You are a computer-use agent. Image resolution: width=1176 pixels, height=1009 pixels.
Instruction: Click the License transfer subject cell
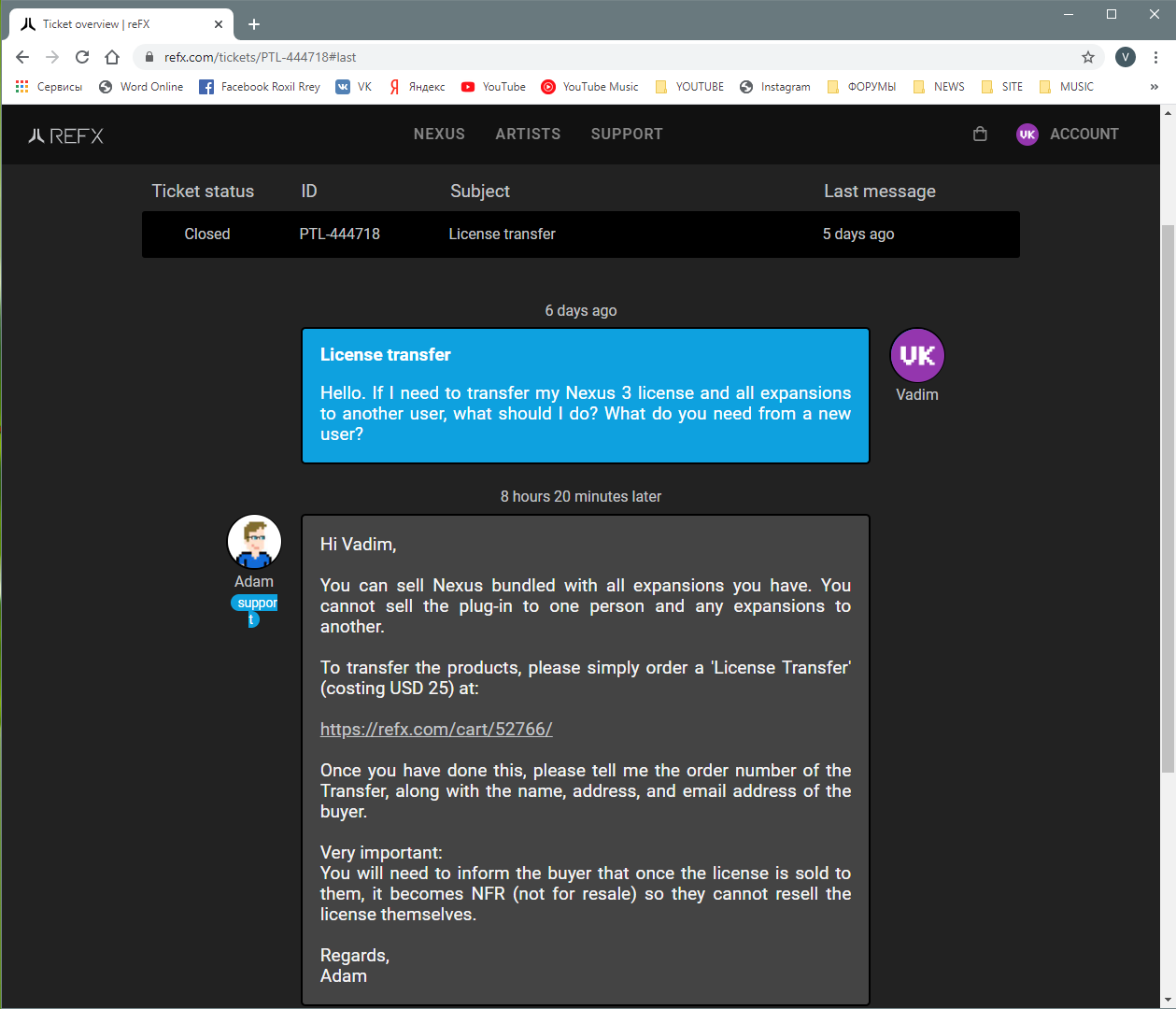pyautogui.click(x=503, y=234)
